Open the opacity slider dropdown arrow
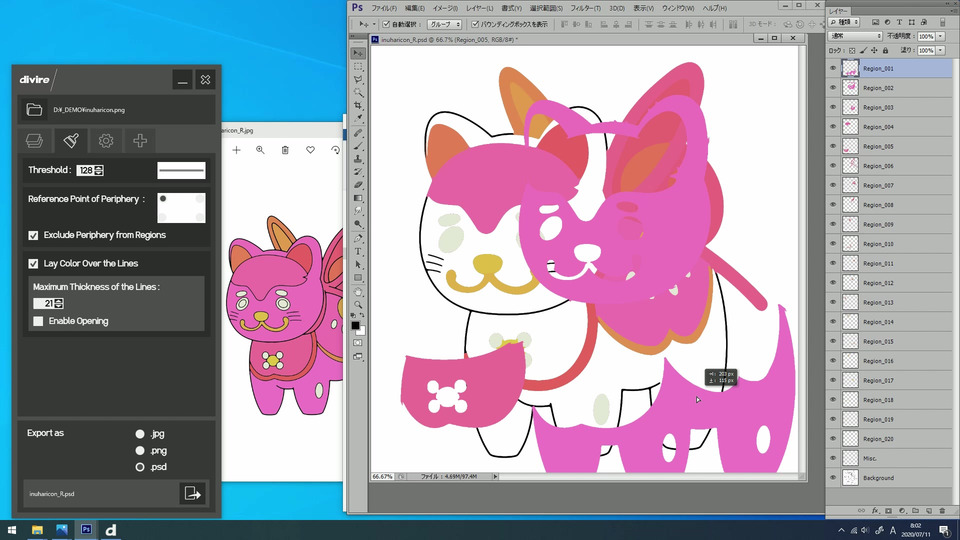The width and height of the screenshot is (960, 540). 941,36
